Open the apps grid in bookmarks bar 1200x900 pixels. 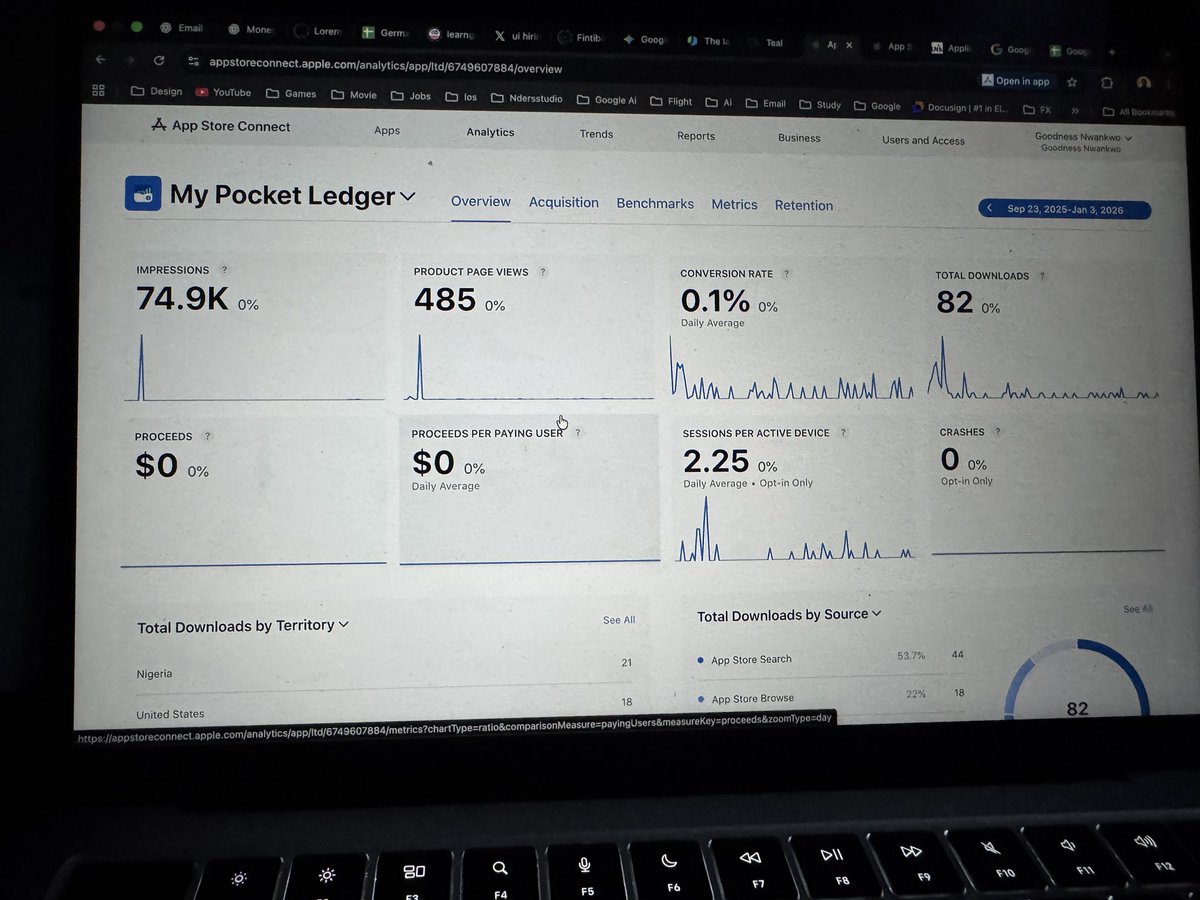99,90
